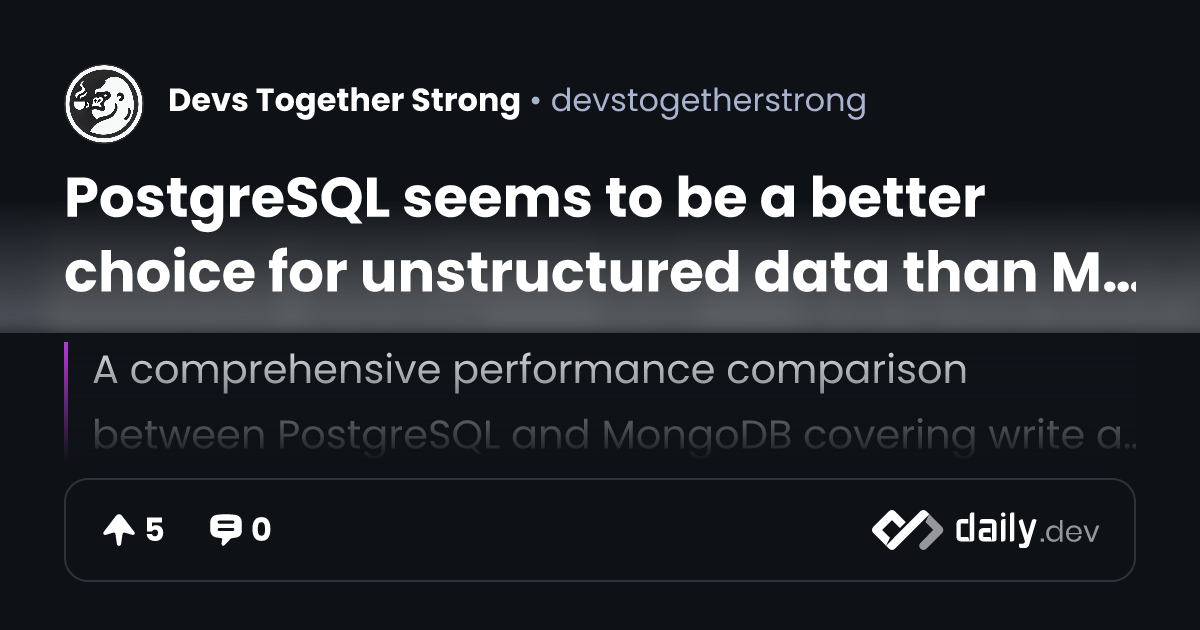
Task: Click the upvote count 5
Action: pos(154,530)
